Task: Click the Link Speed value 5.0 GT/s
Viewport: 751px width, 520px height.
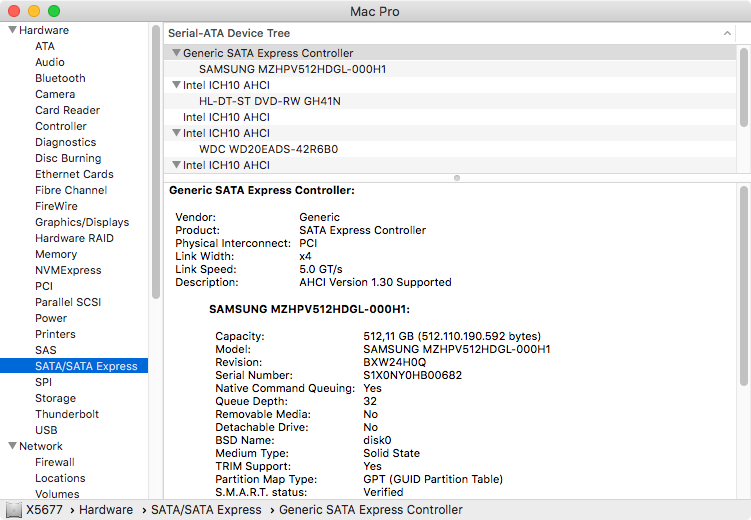Action: (x=321, y=269)
